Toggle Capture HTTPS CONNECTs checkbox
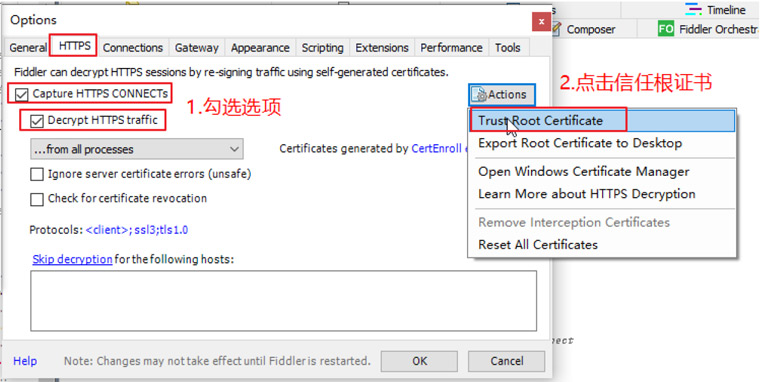 click(x=21, y=94)
